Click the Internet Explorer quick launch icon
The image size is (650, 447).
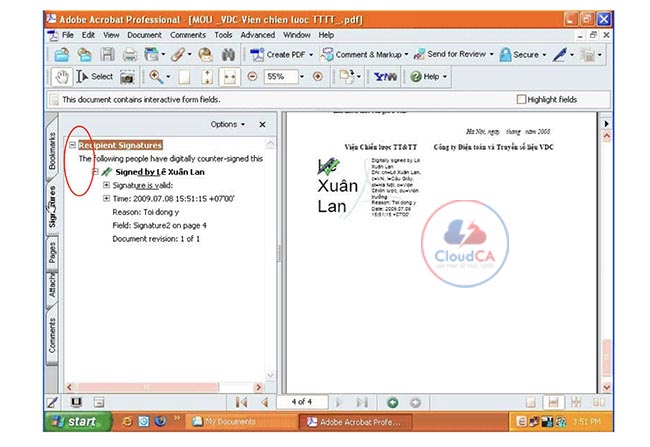(127, 421)
